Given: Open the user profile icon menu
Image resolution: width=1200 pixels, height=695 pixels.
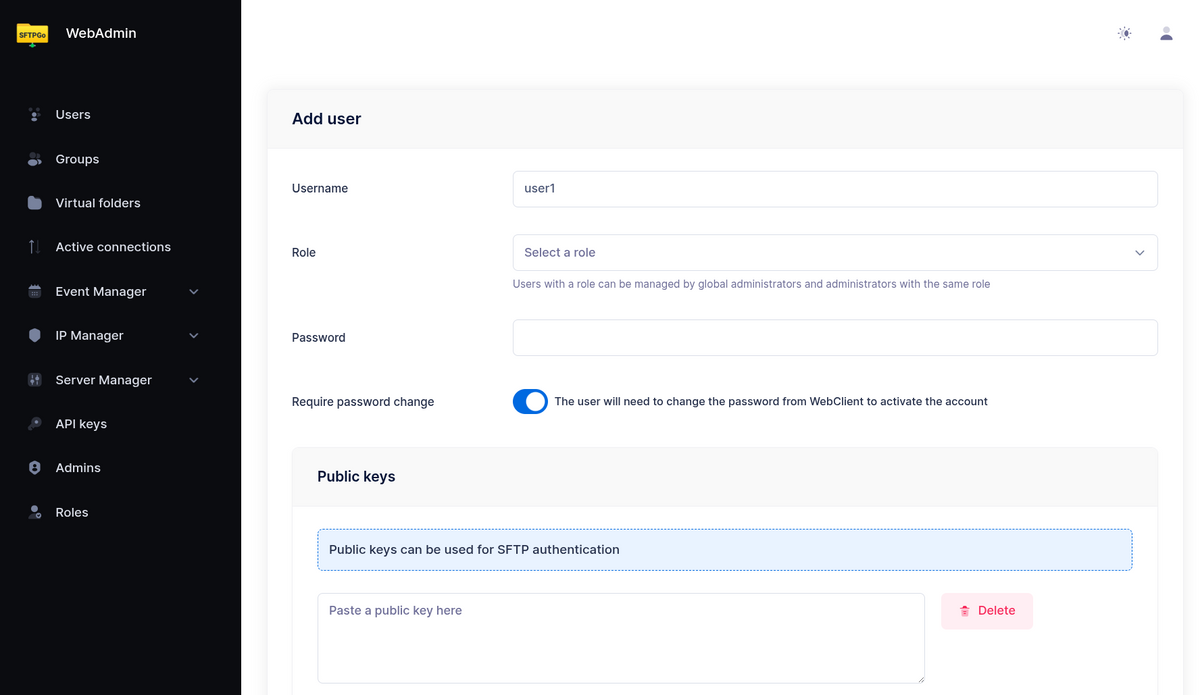Looking at the screenshot, I should click(1166, 34).
